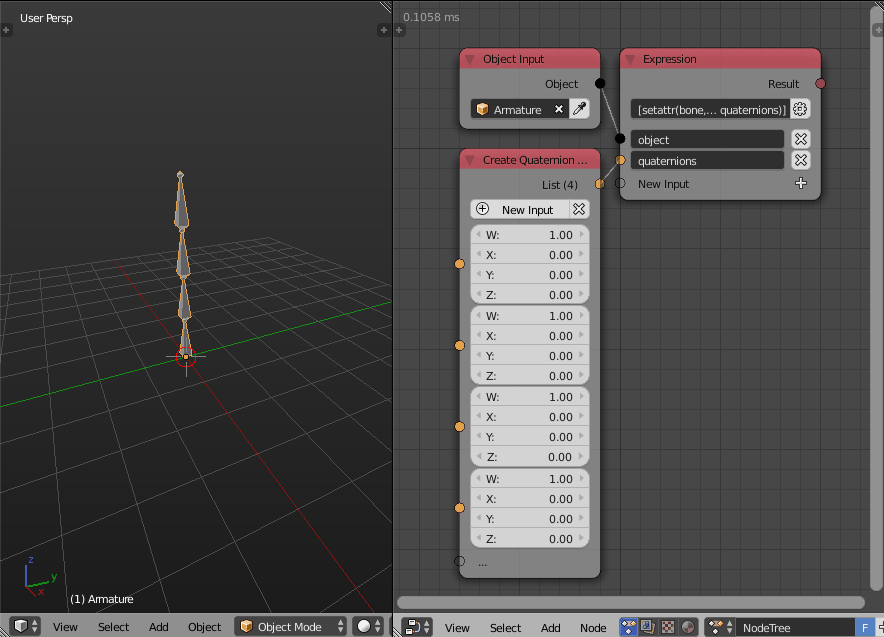This screenshot has height=637, width=884.
Task: Open the Object Mode dropdown
Action: pyautogui.click(x=289, y=626)
